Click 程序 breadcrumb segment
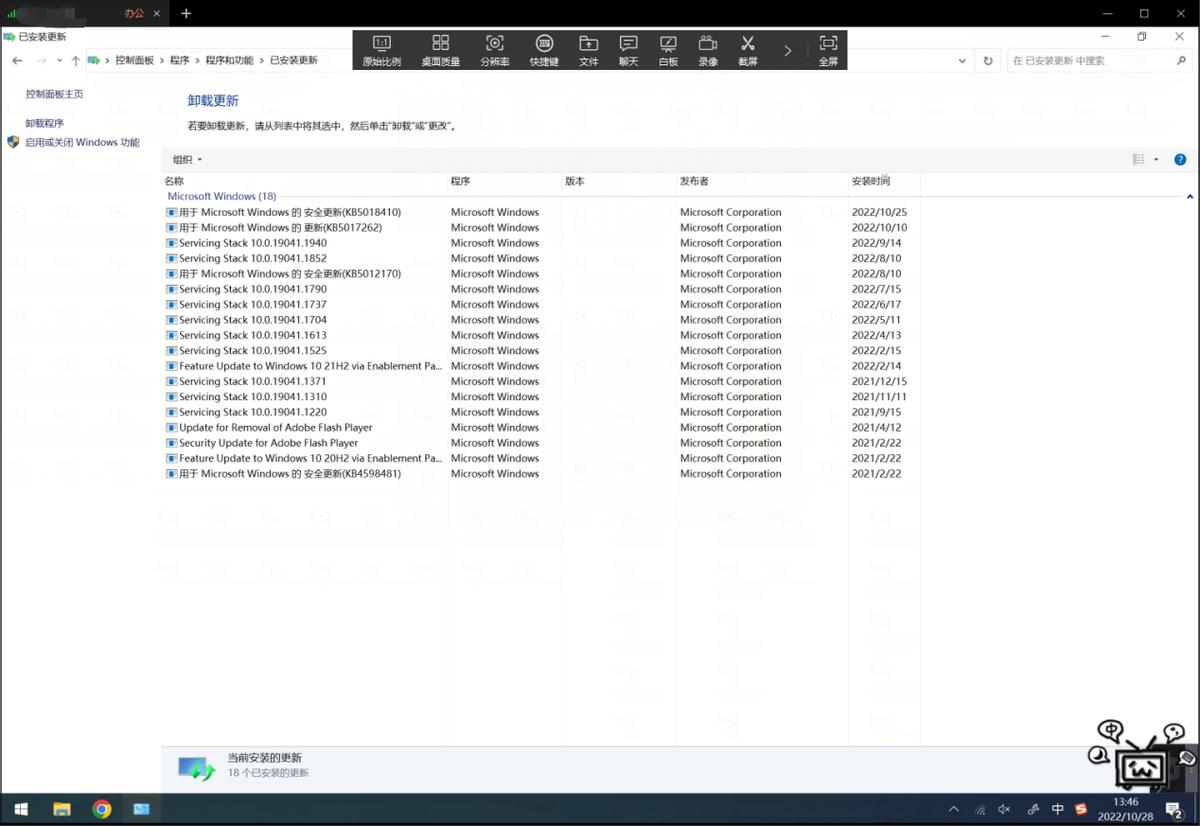Screen dimensions: 1200x826 tap(180, 61)
